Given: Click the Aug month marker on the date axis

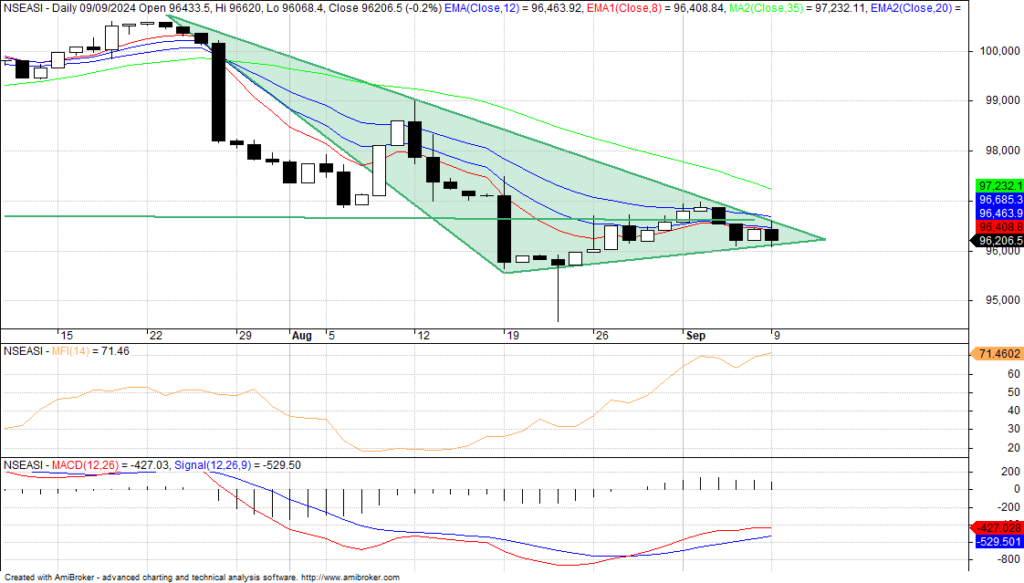Looking at the screenshot, I should tap(300, 336).
